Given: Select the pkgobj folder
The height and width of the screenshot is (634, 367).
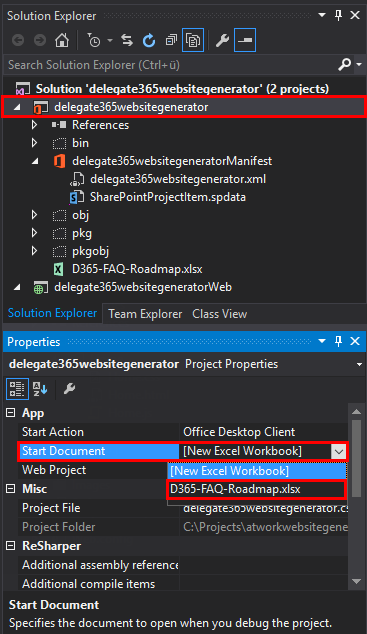Looking at the screenshot, I should point(90,251).
